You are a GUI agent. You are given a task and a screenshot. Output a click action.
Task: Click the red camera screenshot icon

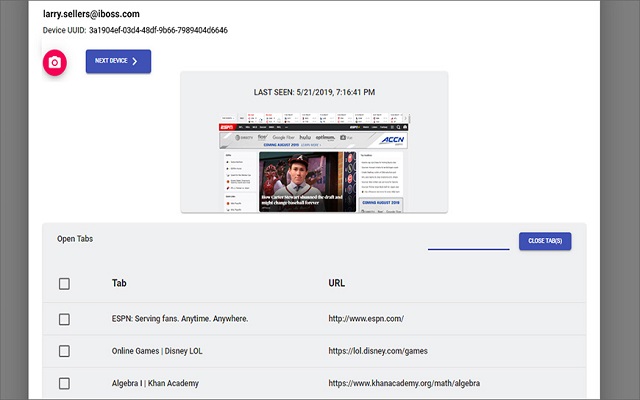54,63
